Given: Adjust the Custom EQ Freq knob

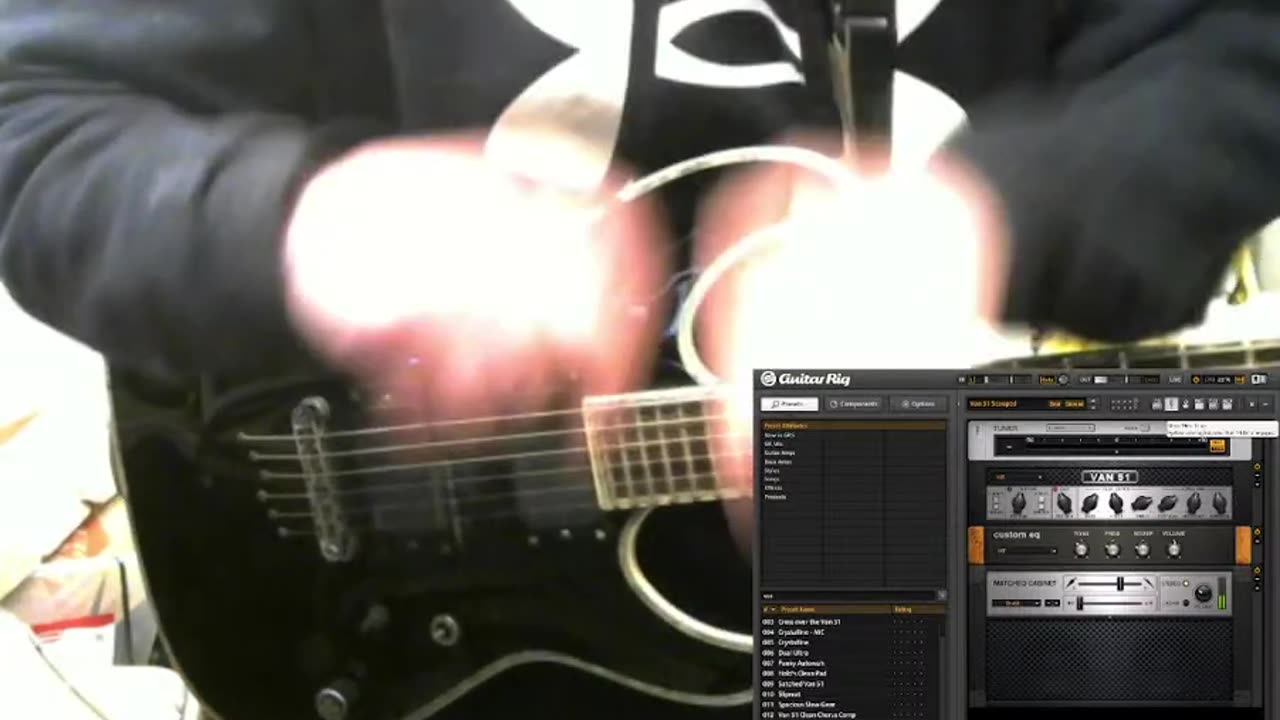Looking at the screenshot, I should click(1111, 549).
